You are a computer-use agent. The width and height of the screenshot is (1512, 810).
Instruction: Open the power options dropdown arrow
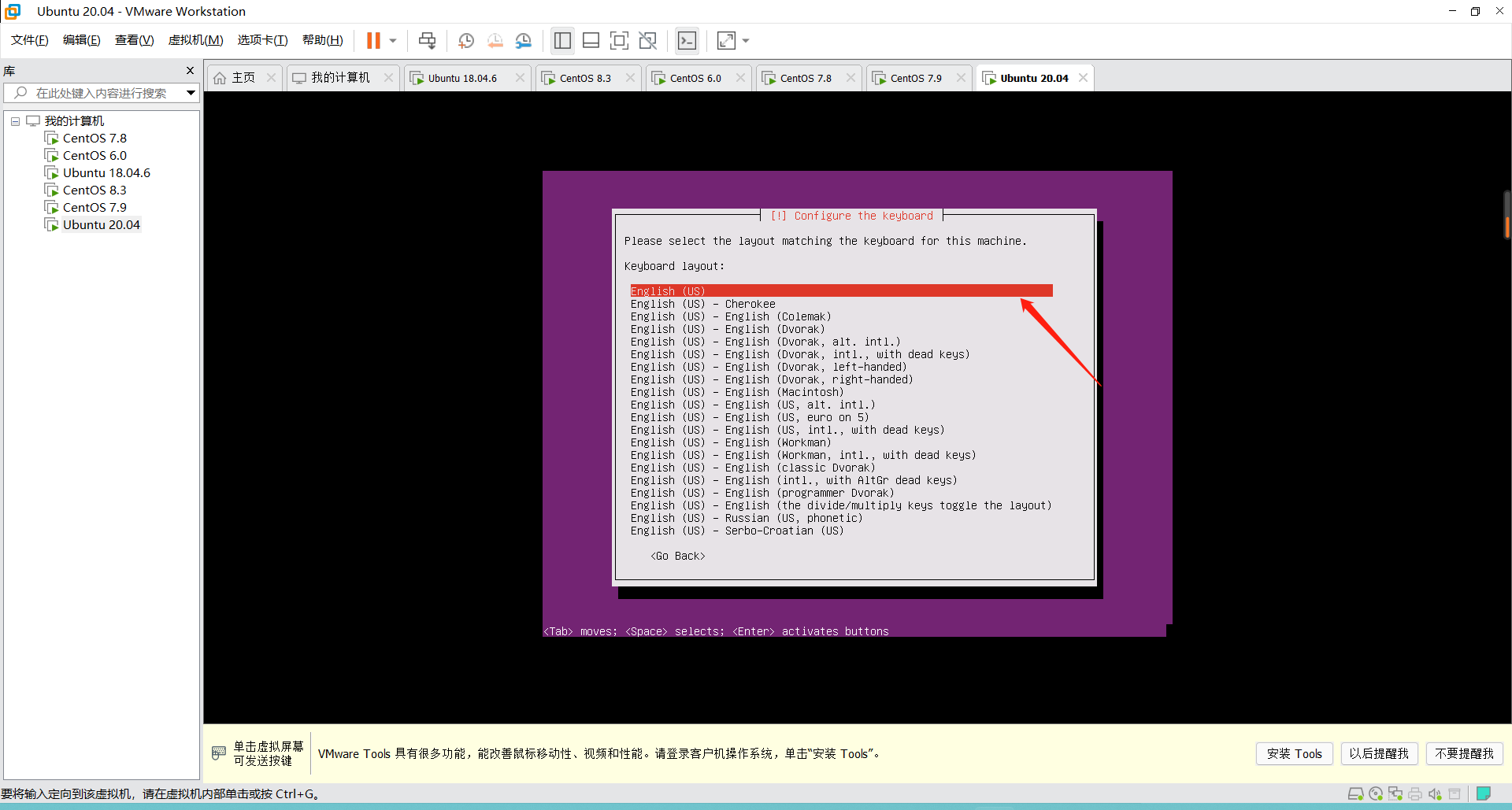[x=393, y=41]
